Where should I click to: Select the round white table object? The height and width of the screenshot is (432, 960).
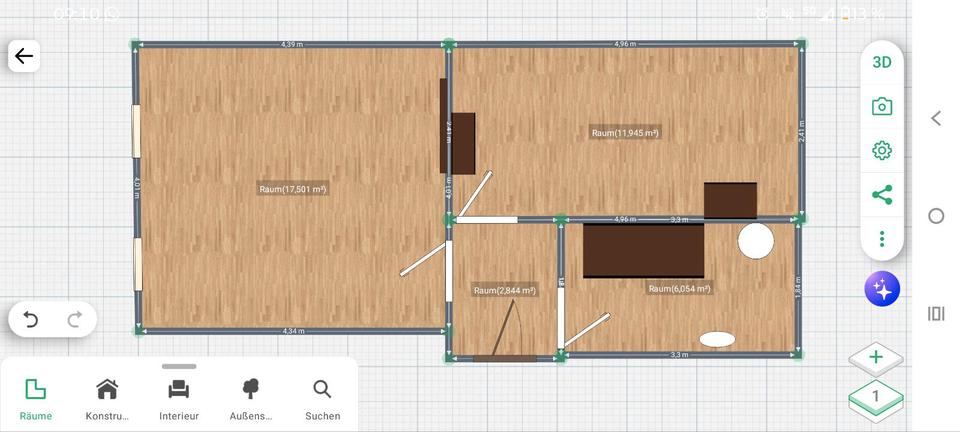click(755, 241)
